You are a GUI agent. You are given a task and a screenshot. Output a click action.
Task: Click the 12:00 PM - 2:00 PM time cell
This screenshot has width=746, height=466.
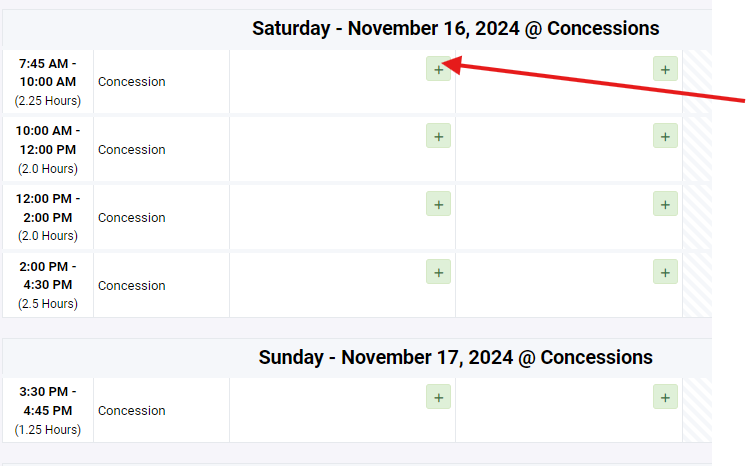click(x=48, y=217)
